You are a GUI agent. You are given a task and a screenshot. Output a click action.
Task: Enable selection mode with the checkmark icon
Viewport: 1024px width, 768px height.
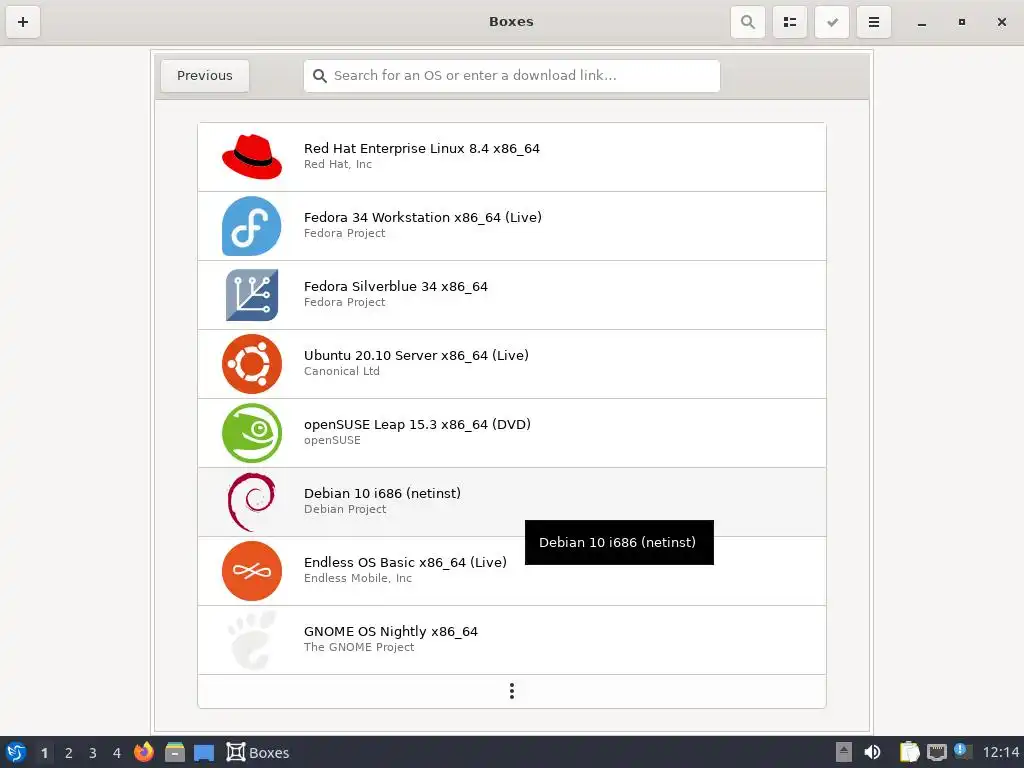tap(832, 22)
